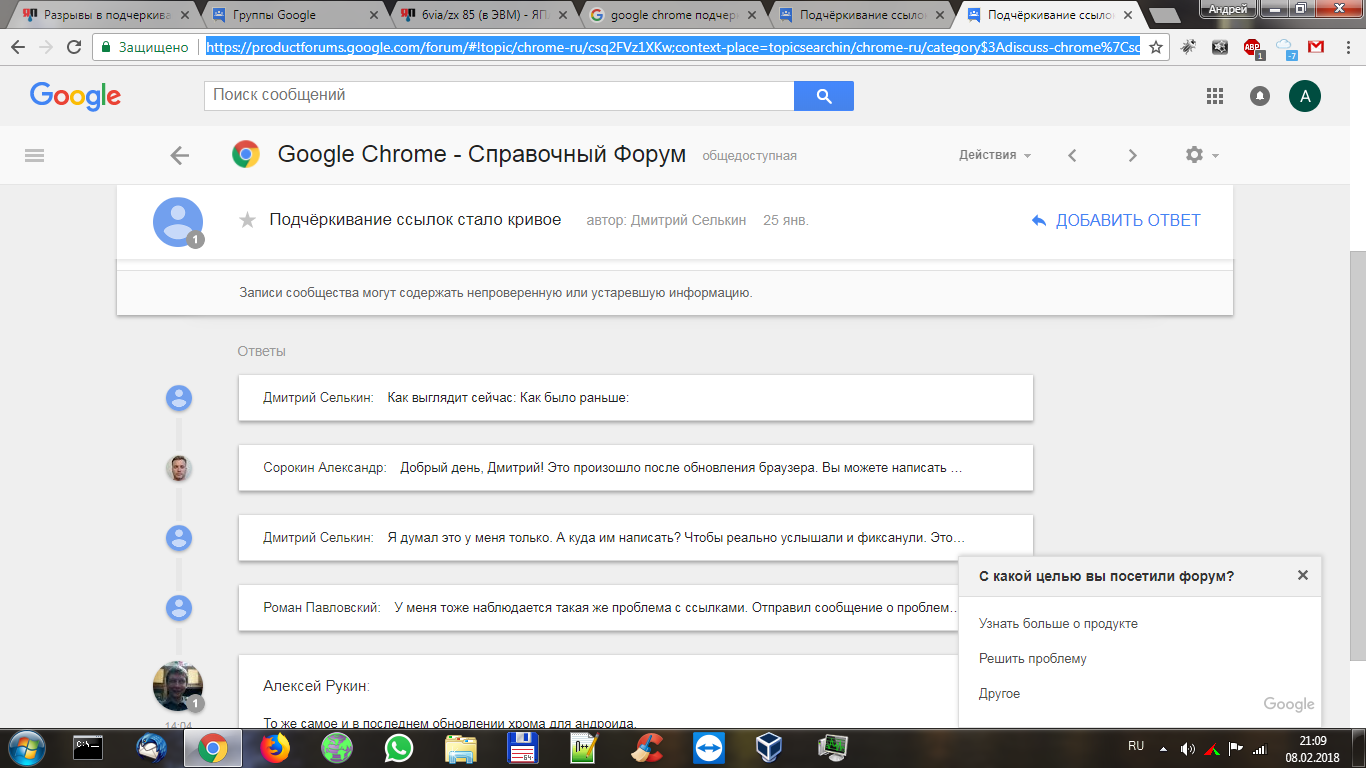Open the hamburger navigation menu
Screen dimensions: 1366x768
tap(34, 155)
